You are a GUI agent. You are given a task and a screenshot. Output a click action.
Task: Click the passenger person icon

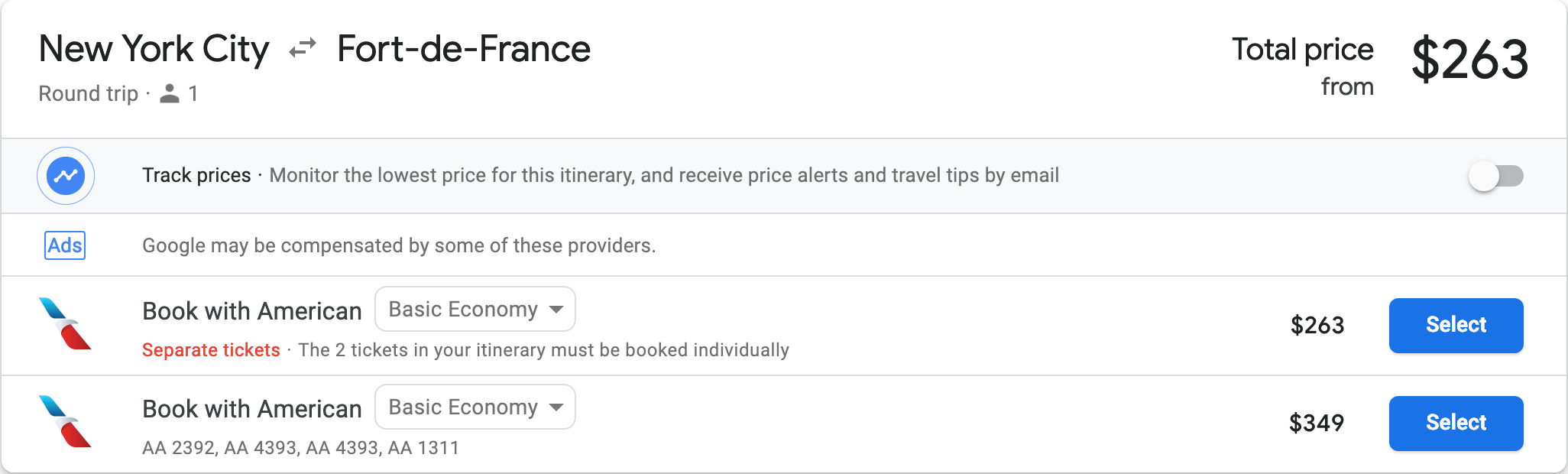pyautogui.click(x=170, y=93)
